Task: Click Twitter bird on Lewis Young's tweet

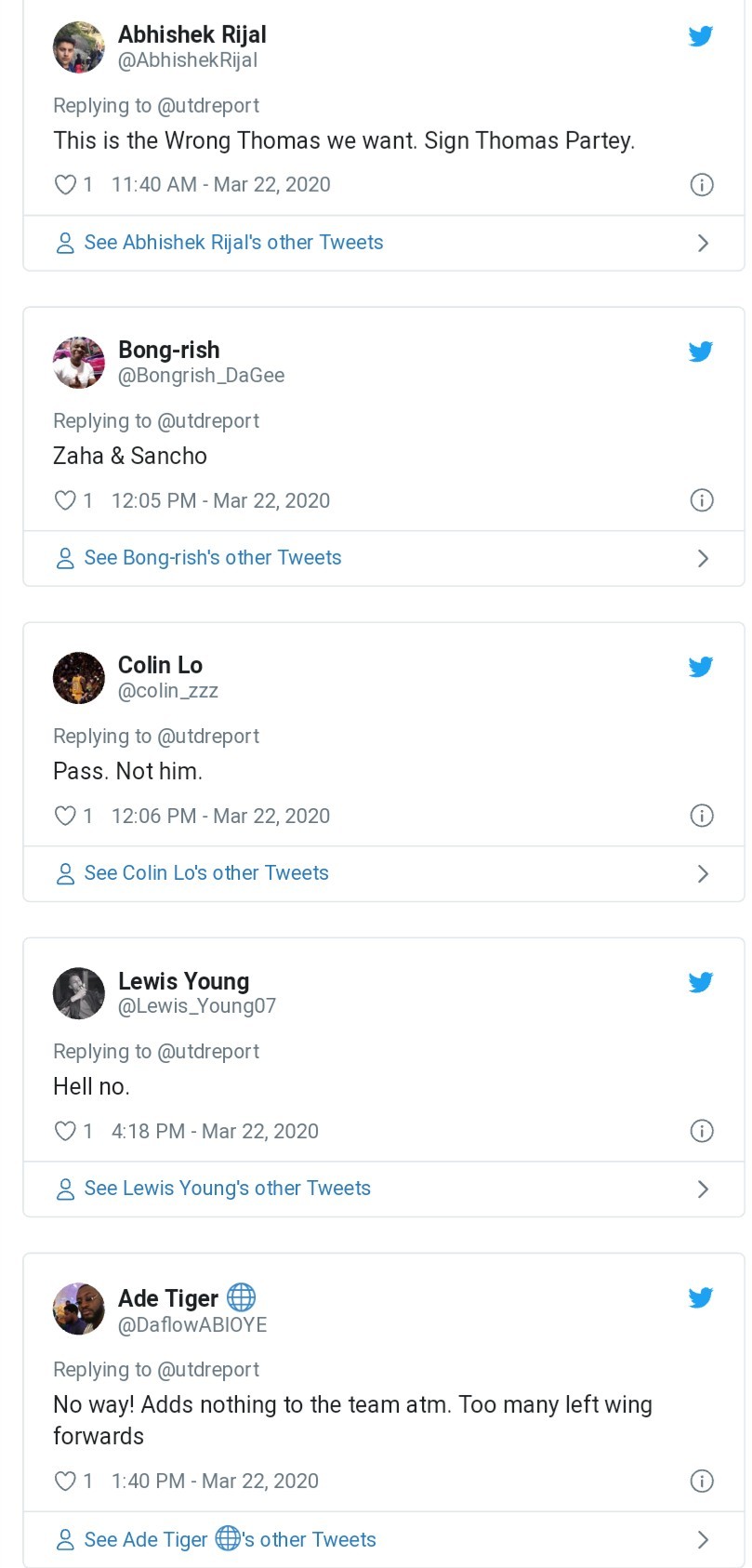Action: (701, 982)
